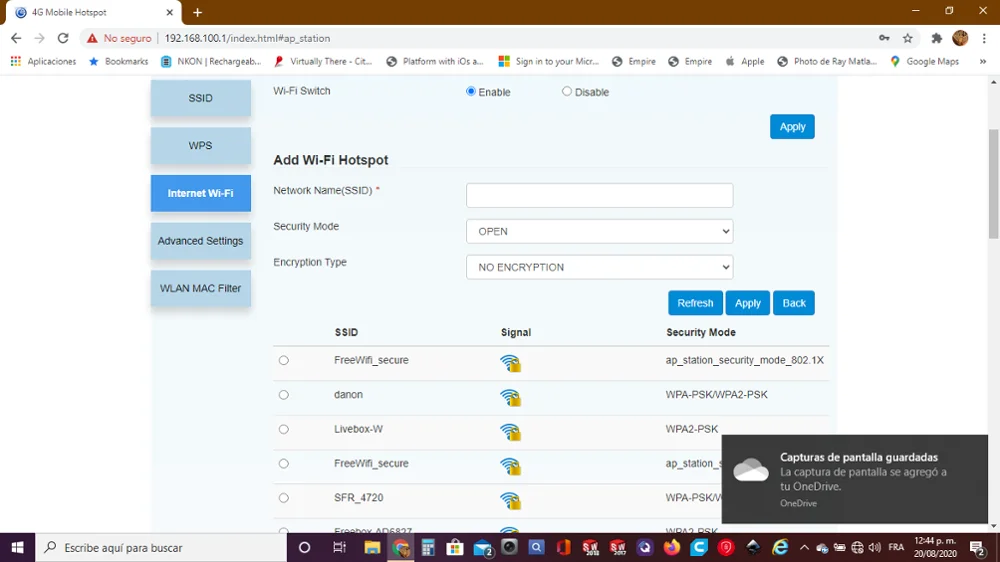The image size is (1000, 562).
Task: Click the Windows search box
Action: pyautogui.click(x=161, y=547)
